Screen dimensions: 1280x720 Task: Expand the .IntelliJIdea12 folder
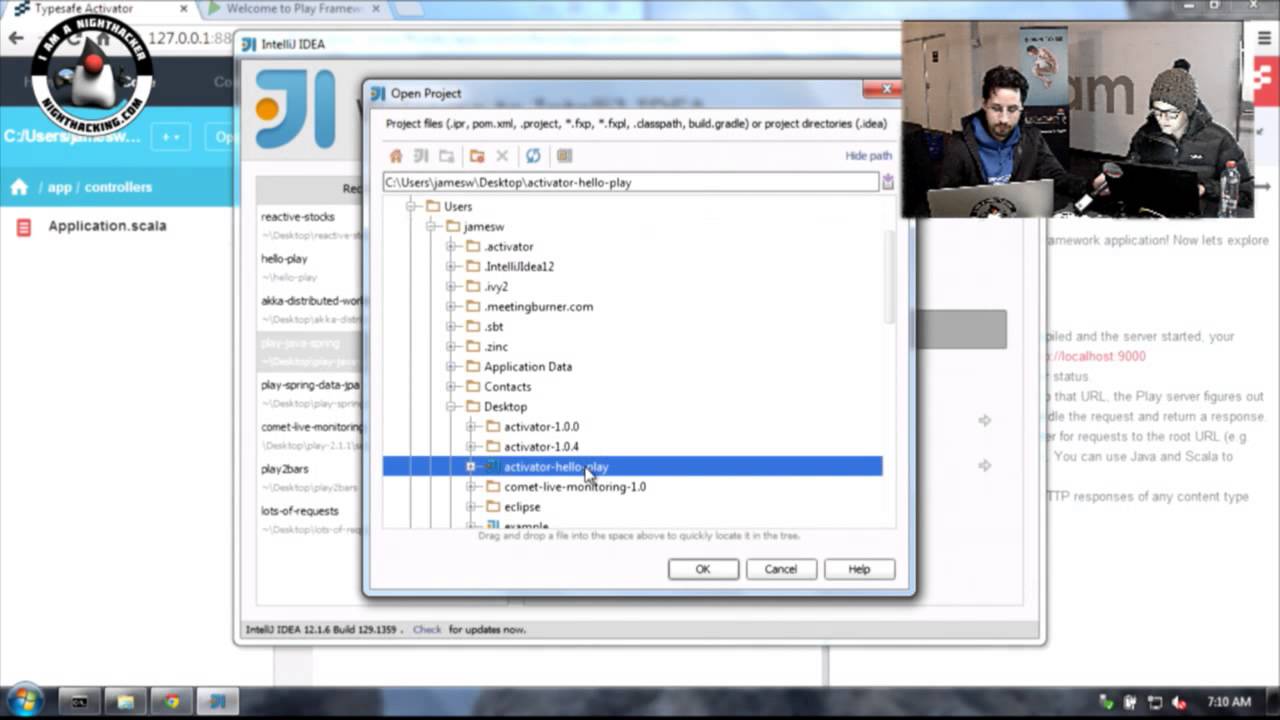point(451,267)
